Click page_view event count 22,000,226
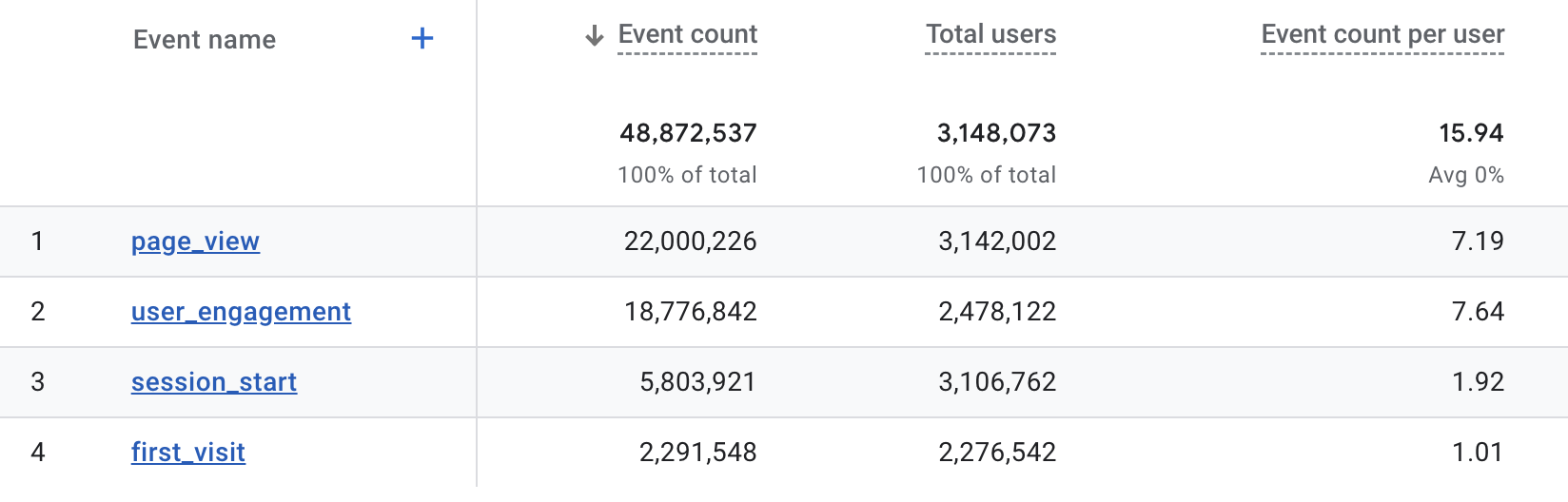Image resolution: width=1568 pixels, height=502 pixels. click(691, 241)
